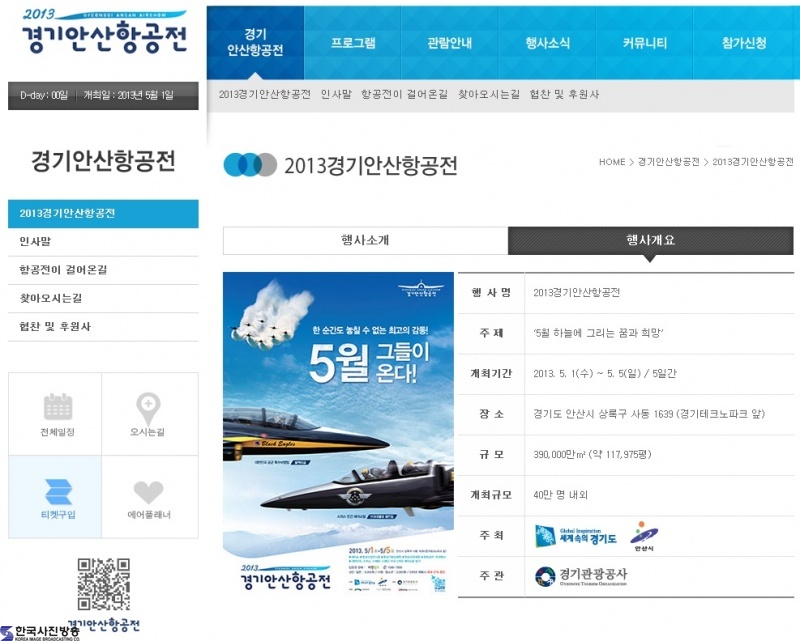This screenshot has width=800, height=641.
Task: Open the 경기 안산항공전 main menu
Action: (x=255, y=42)
